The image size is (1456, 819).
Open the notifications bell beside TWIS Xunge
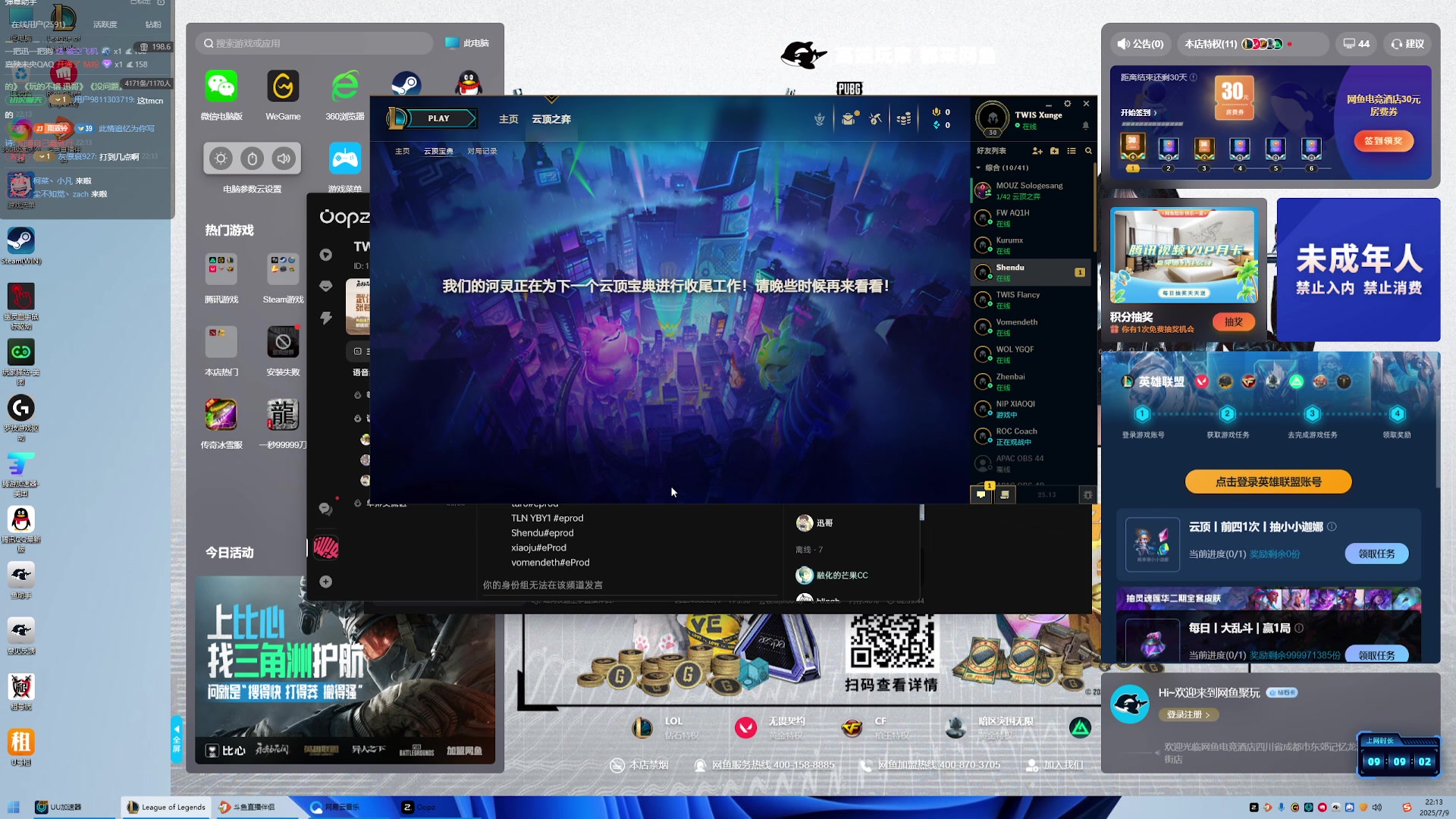[1085, 126]
